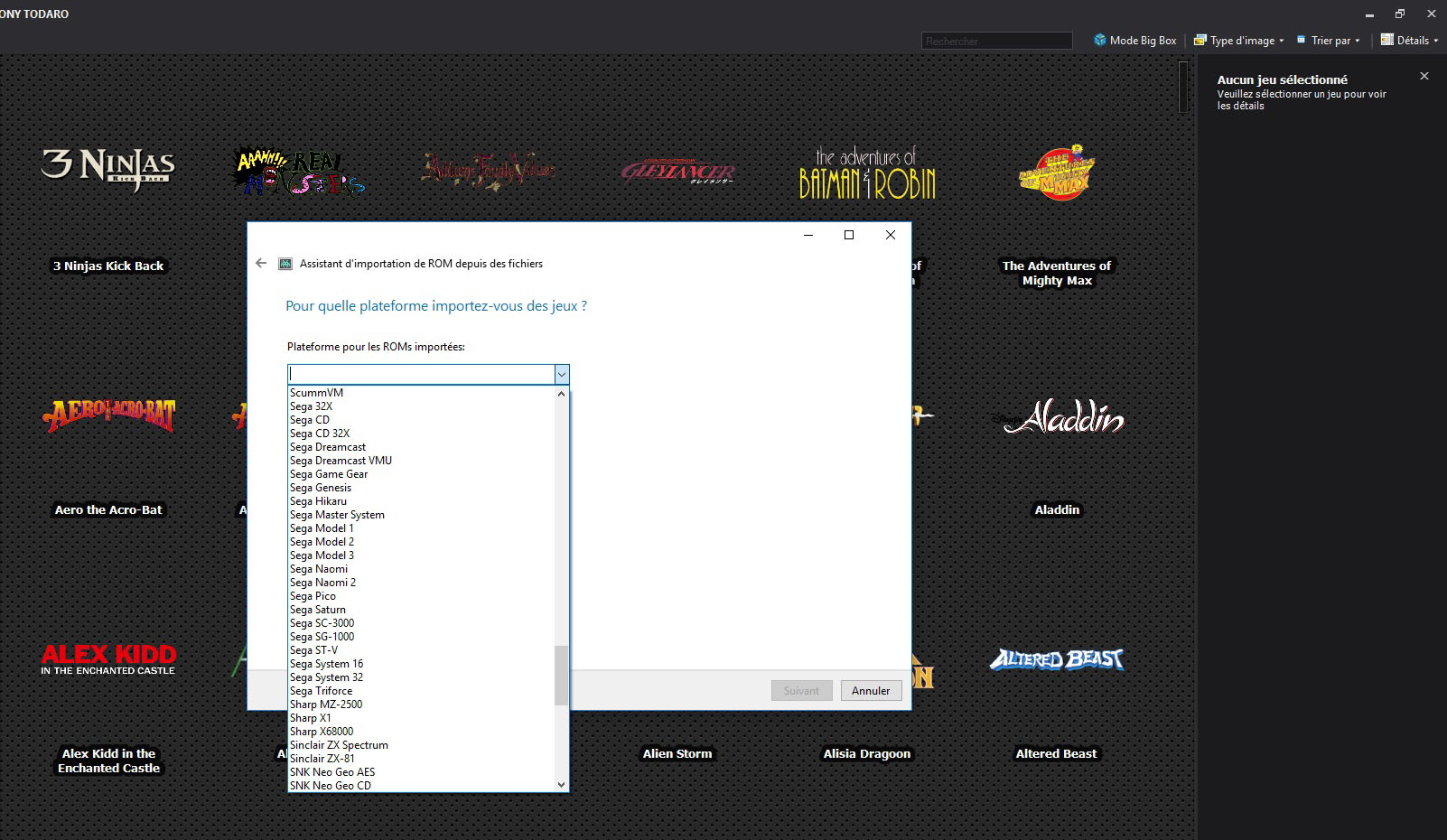The height and width of the screenshot is (840, 1447).
Task: Select Sega System 32 platform
Action: (x=421, y=677)
